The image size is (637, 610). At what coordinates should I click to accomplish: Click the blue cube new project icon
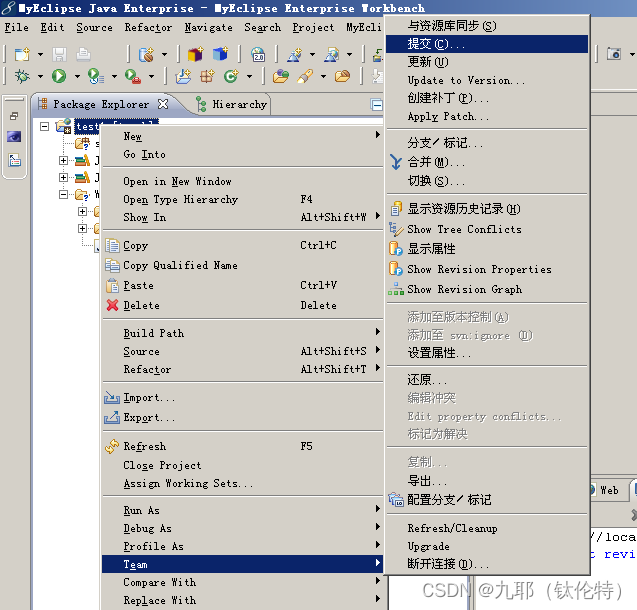point(221,54)
